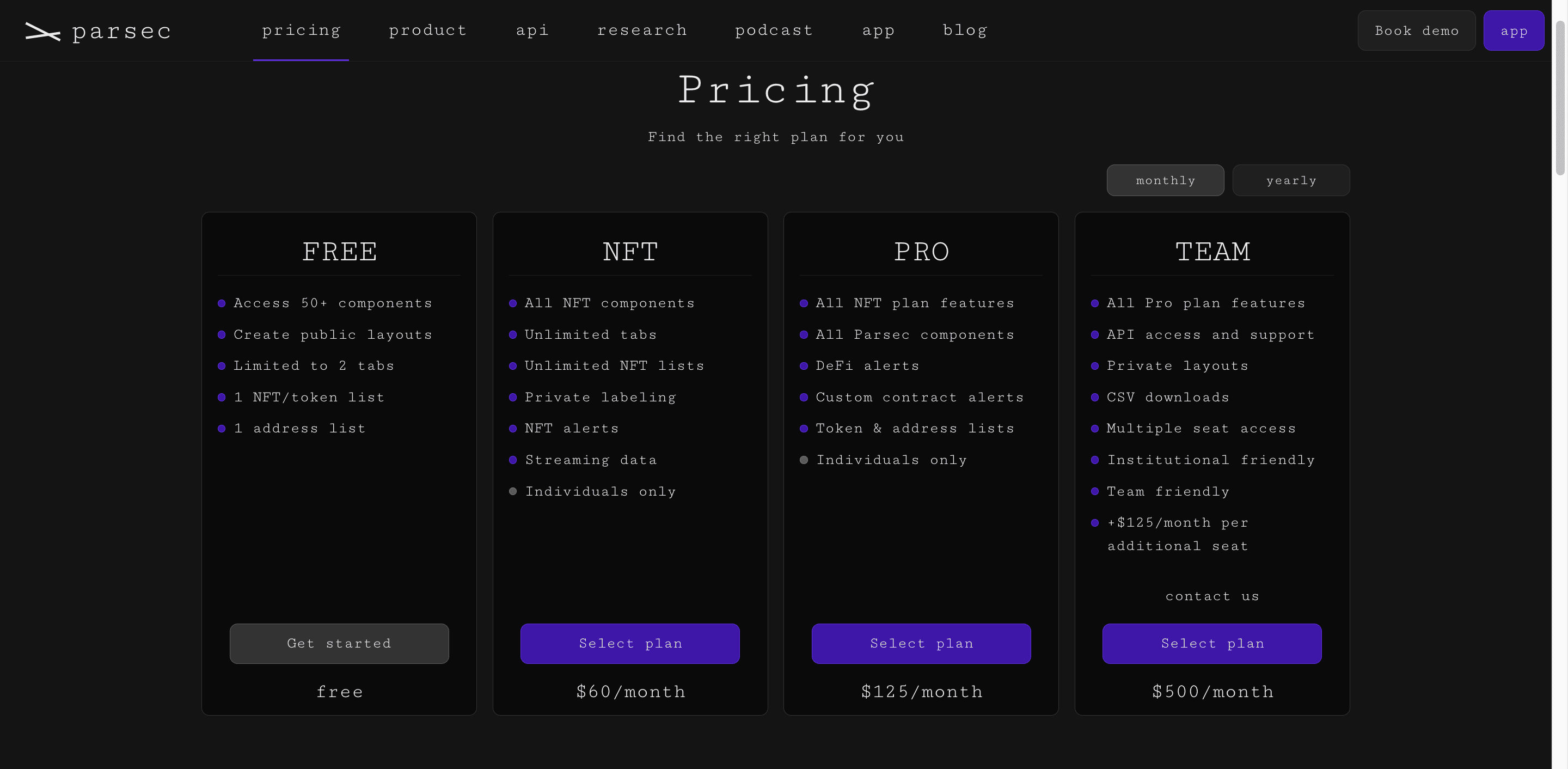Click Book demo

point(1417,30)
